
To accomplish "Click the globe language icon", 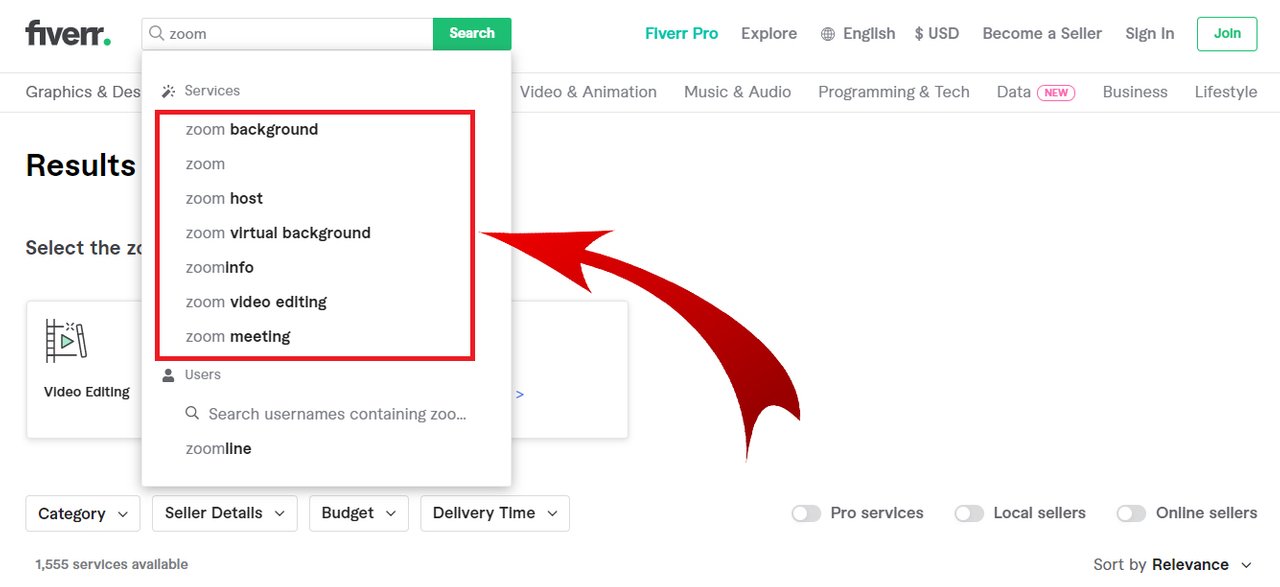I will point(828,34).
